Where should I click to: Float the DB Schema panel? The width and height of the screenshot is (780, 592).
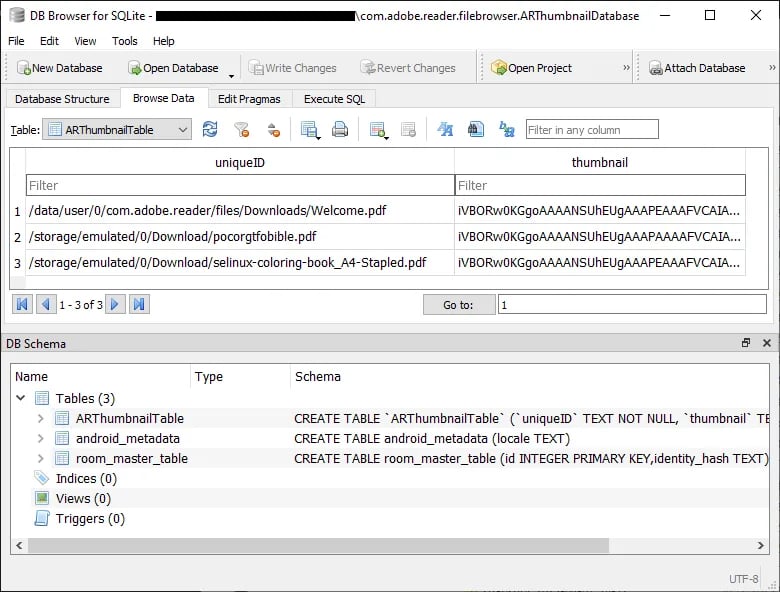[x=746, y=343]
